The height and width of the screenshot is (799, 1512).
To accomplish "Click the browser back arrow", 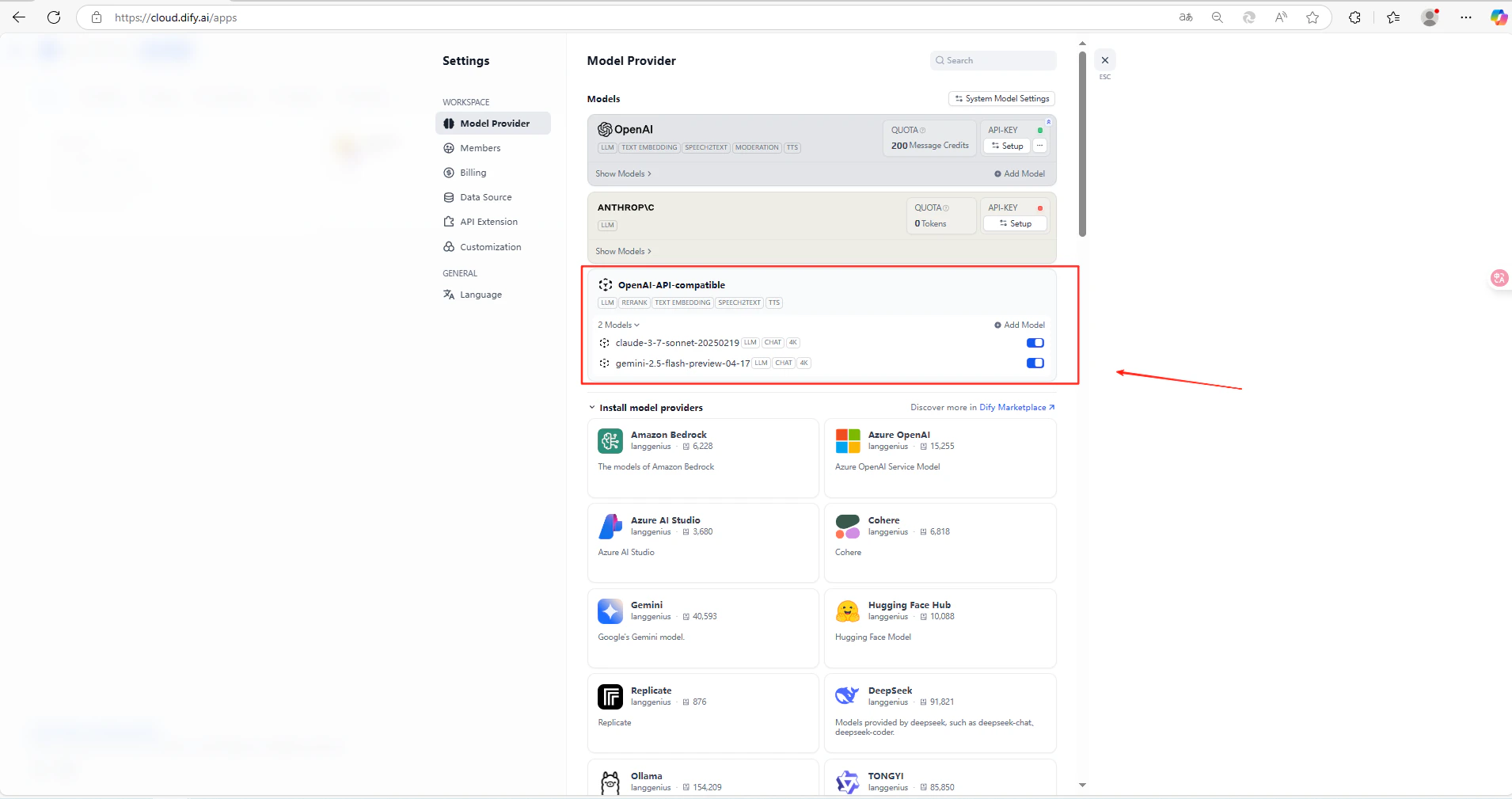I will pos(19,17).
